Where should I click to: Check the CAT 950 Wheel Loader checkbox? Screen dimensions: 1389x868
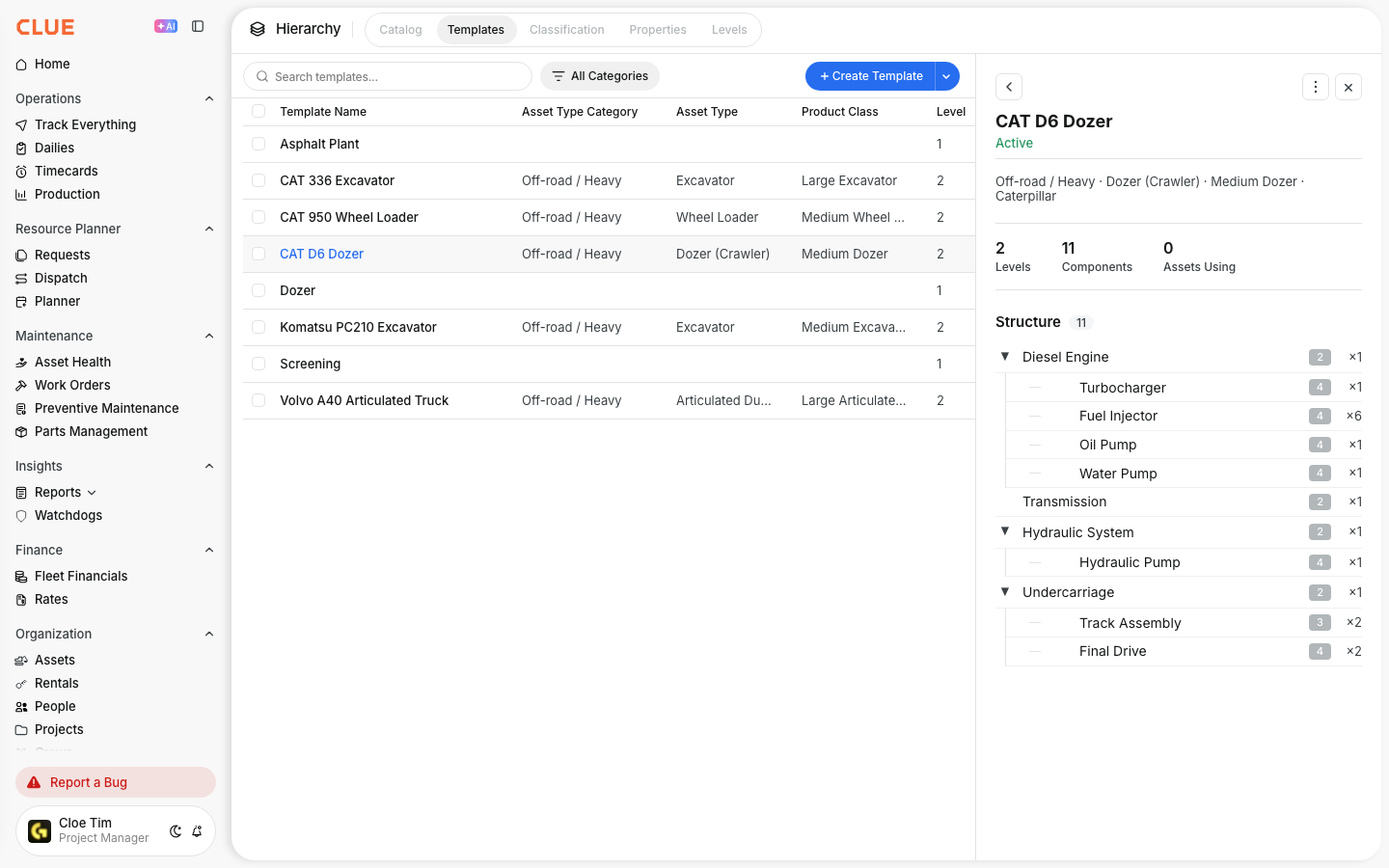[259, 217]
